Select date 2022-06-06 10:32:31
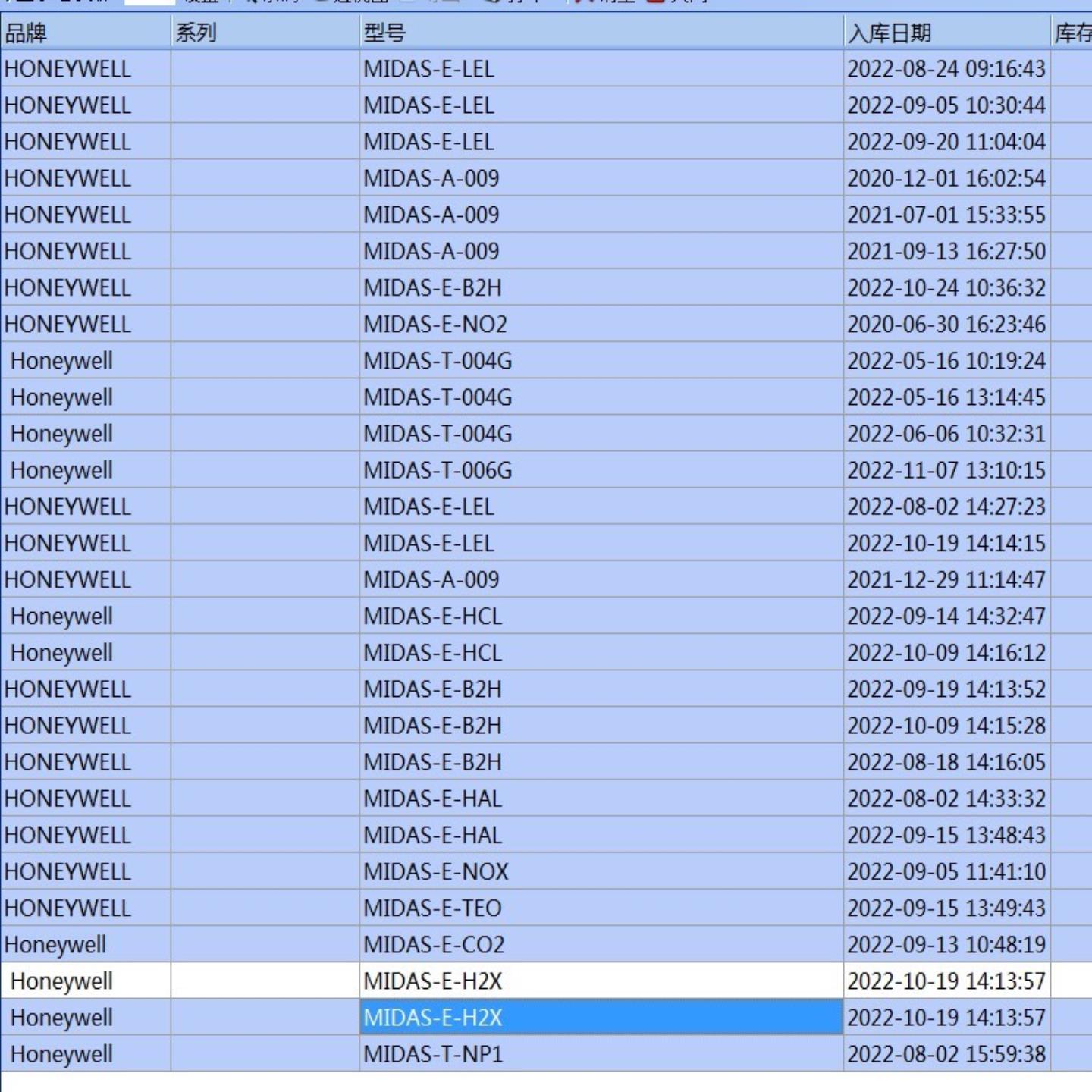This screenshot has height=1092, width=1092. click(x=947, y=434)
